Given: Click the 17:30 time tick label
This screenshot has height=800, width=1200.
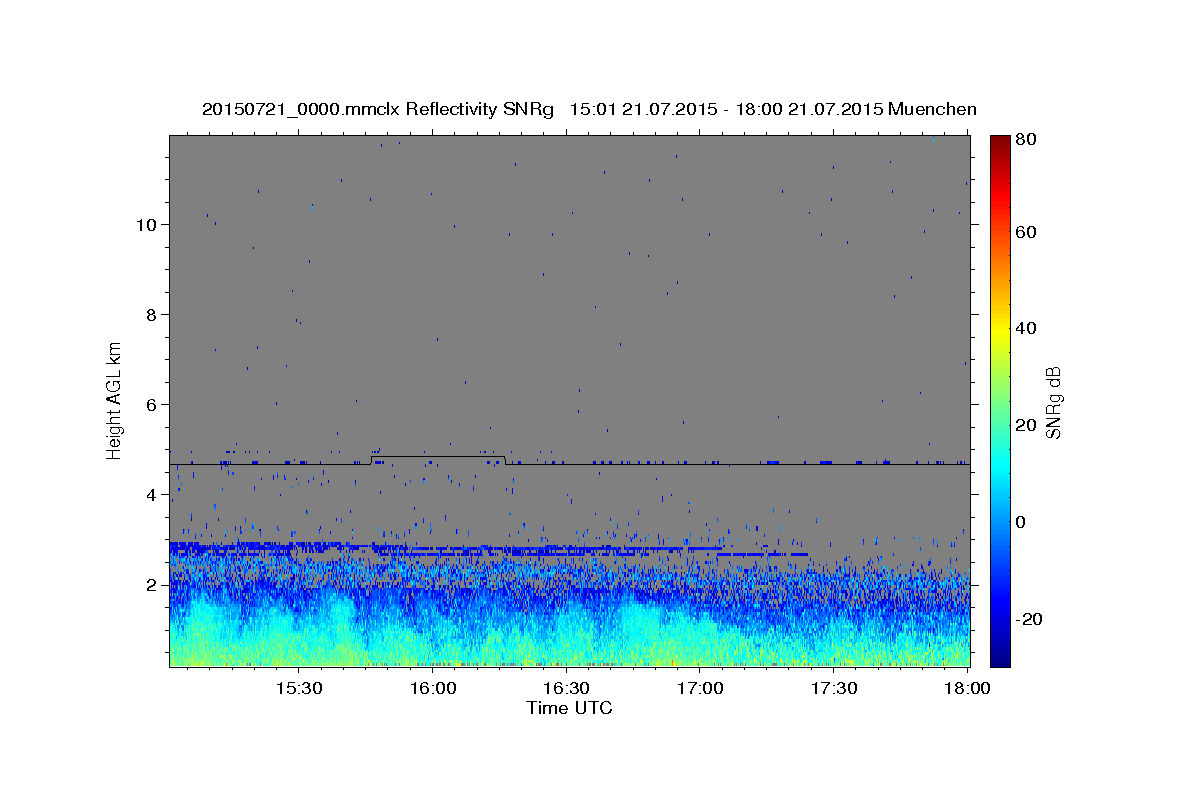Looking at the screenshot, I should coord(833,689).
